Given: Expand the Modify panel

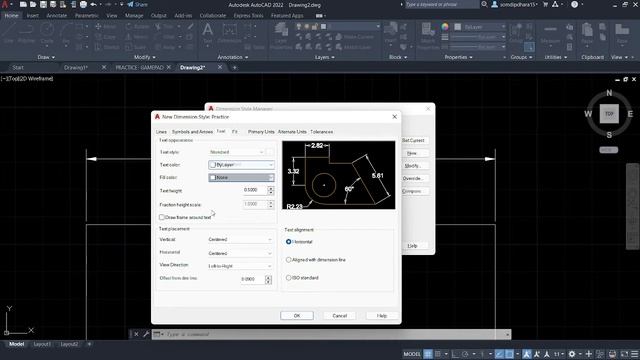Looking at the screenshot, I should (x=144, y=57).
